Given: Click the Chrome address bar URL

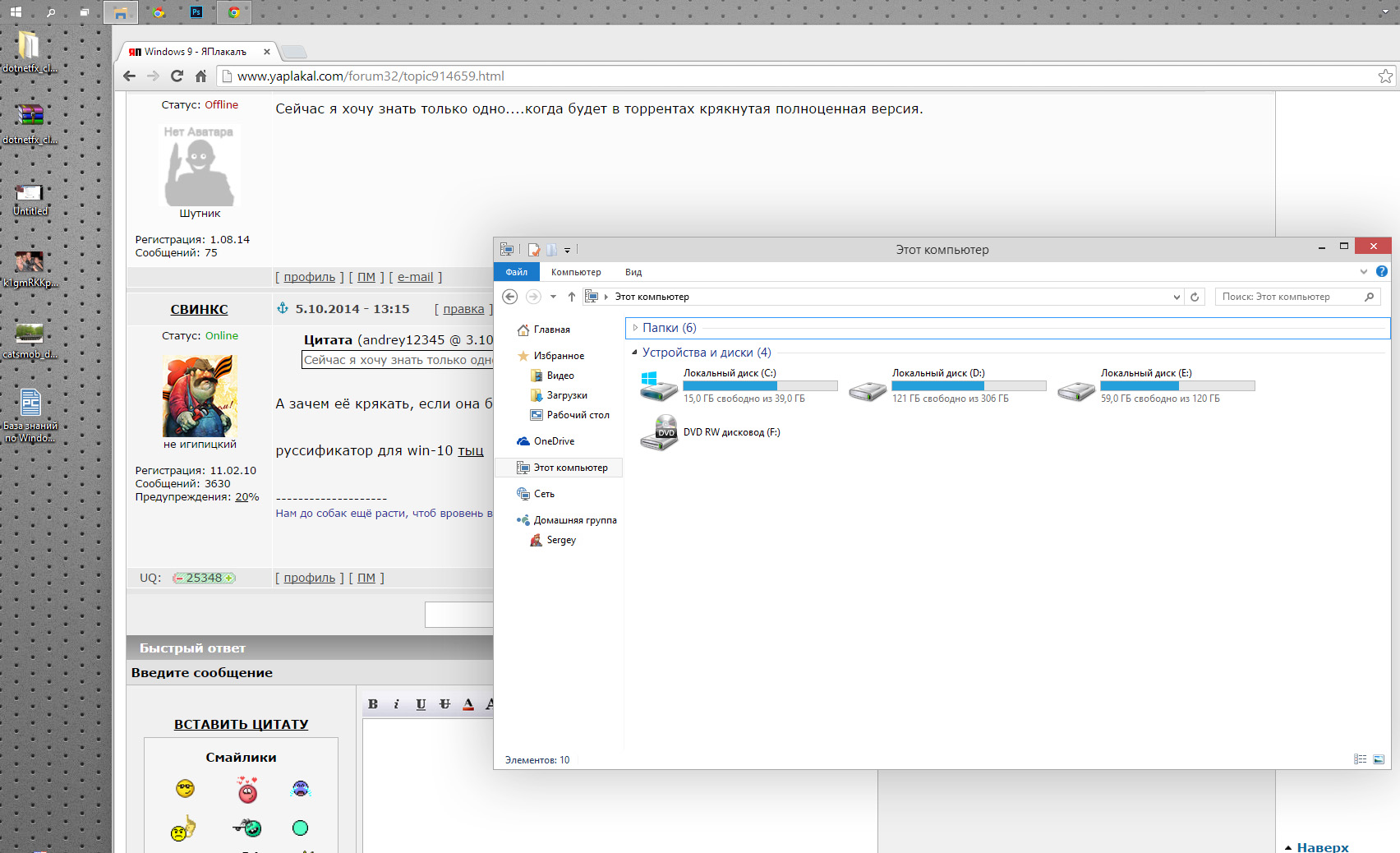Looking at the screenshot, I should [x=371, y=76].
